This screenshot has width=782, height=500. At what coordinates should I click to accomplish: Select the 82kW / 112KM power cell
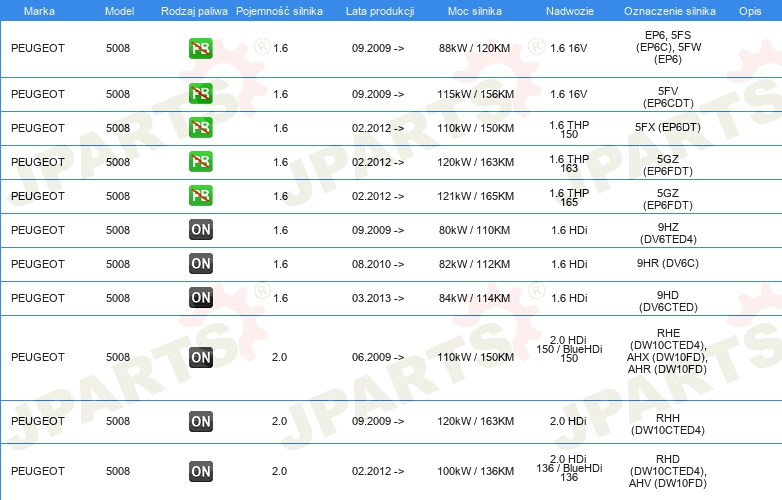474,264
